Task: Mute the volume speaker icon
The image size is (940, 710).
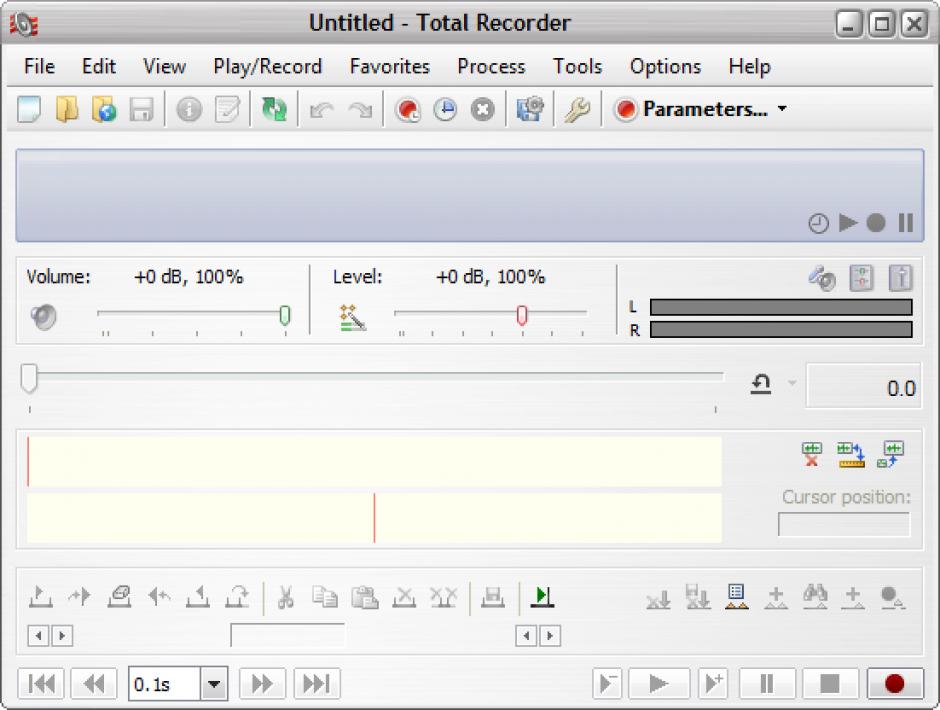Action: (43, 318)
